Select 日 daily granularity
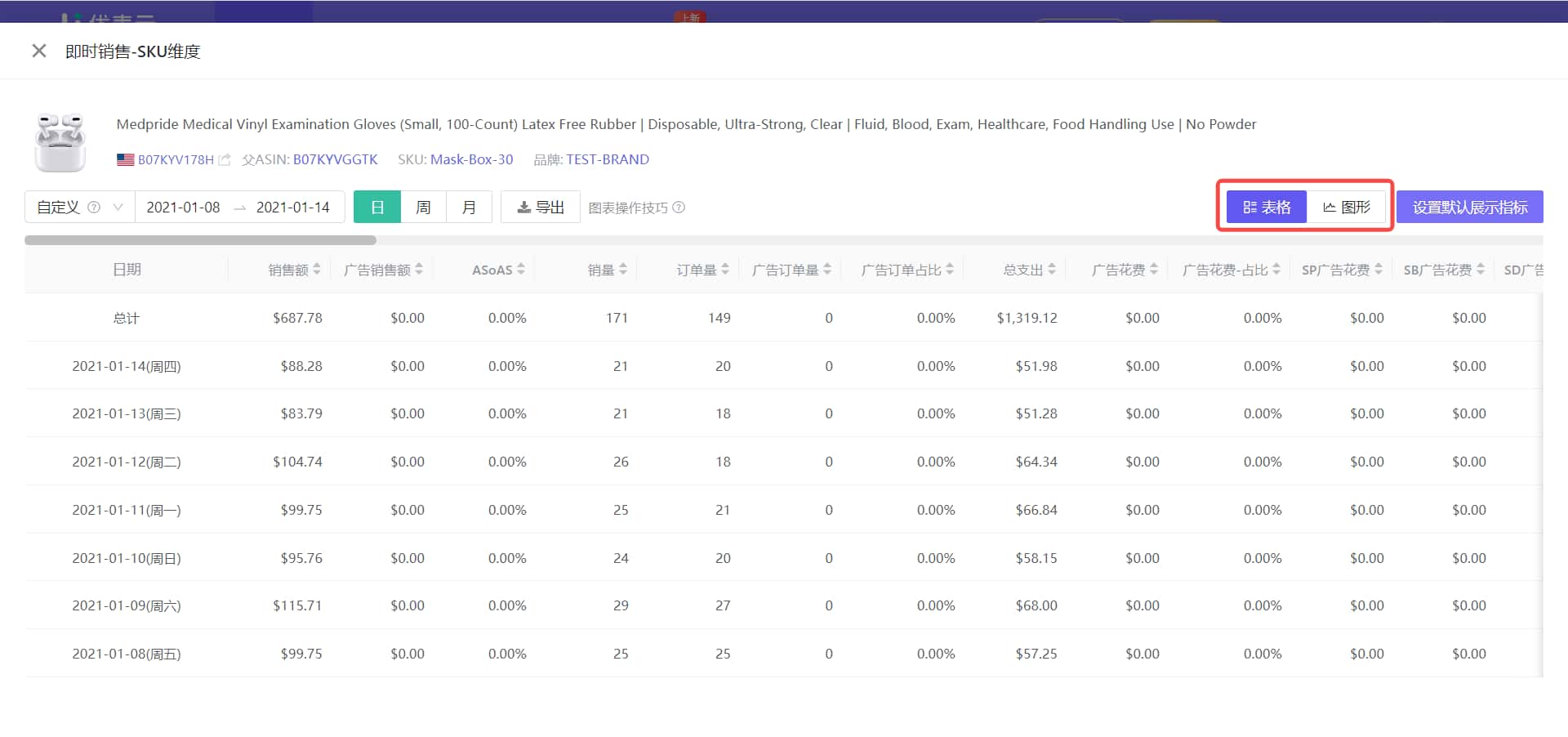Image resolution: width=1568 pixels, height=737 pixels. click(377, 208)
